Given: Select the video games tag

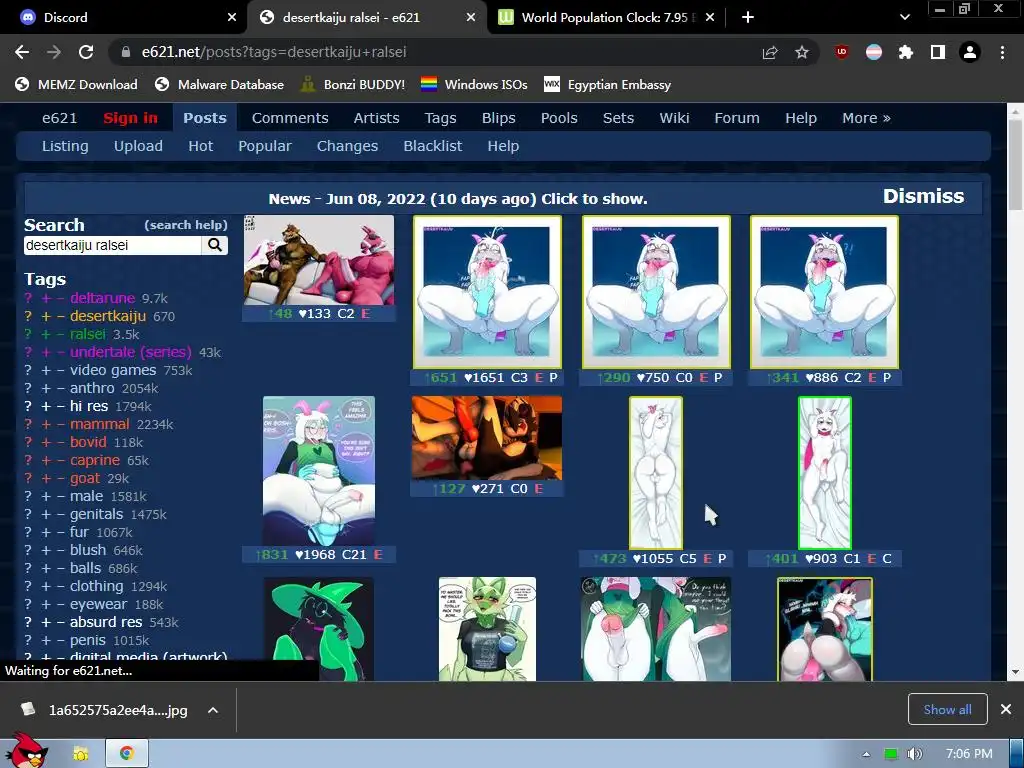Looking at the screenshot, I should point(113,370).
